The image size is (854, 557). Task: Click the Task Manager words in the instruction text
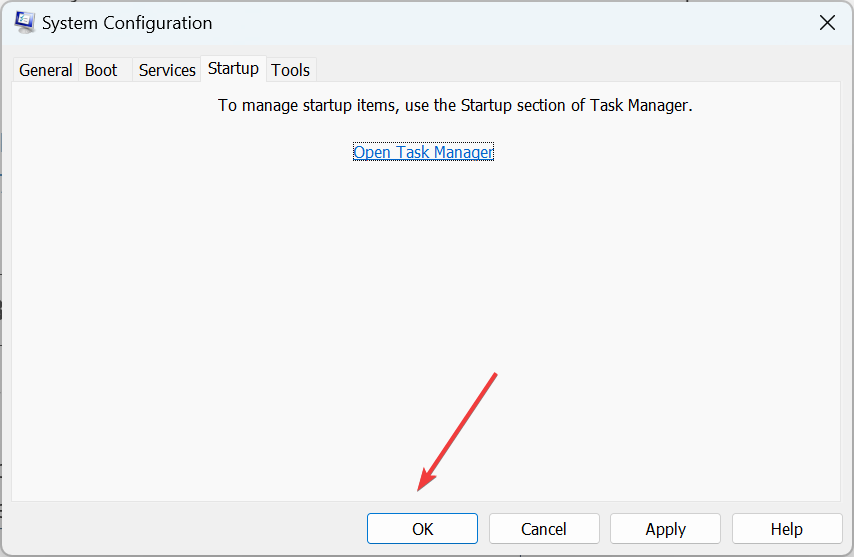(x=639, y=105)
